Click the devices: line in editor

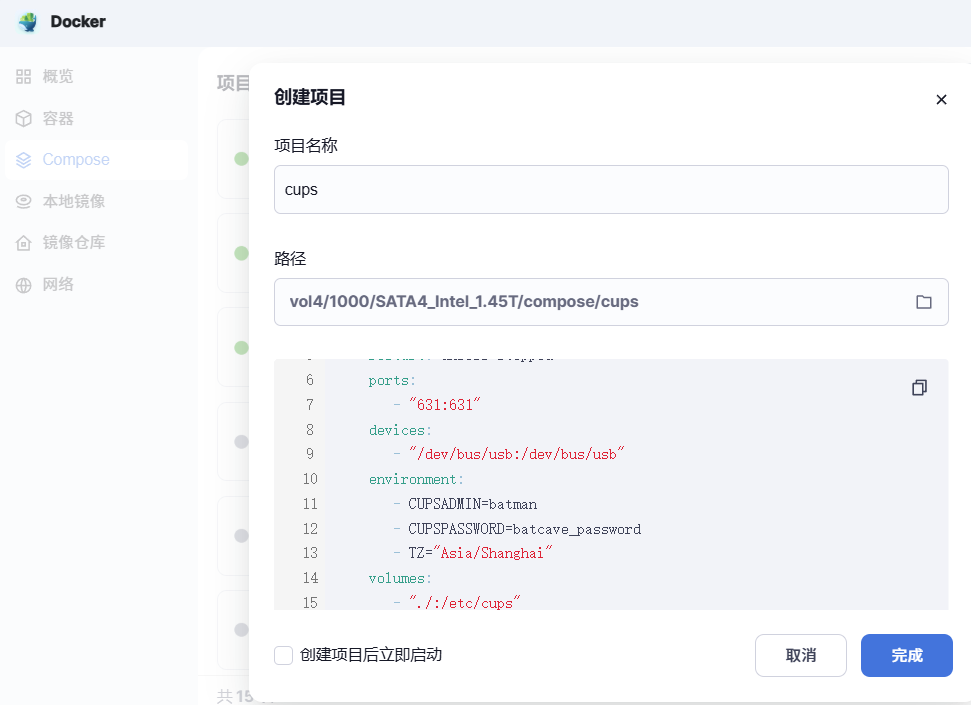[x=400, y=430]
